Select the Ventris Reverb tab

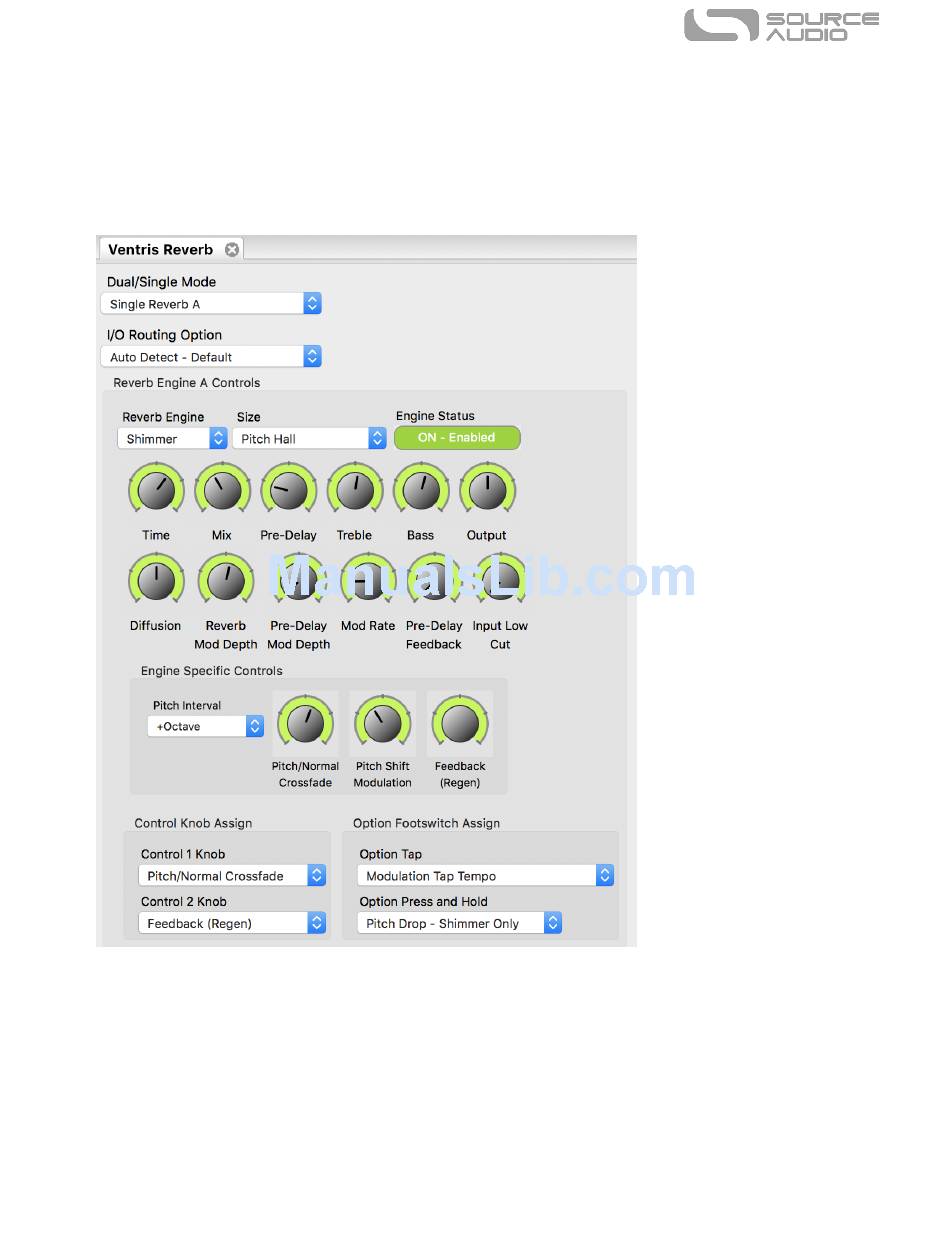coord(170,249)
